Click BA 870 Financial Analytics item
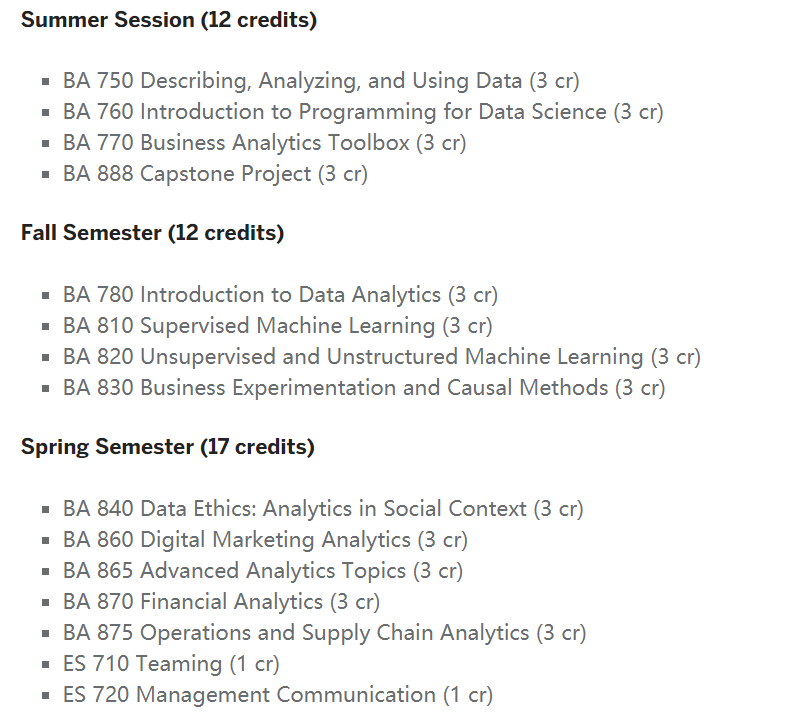The width and height of the screenshot is (810, 726). click(x=221, y=602)
